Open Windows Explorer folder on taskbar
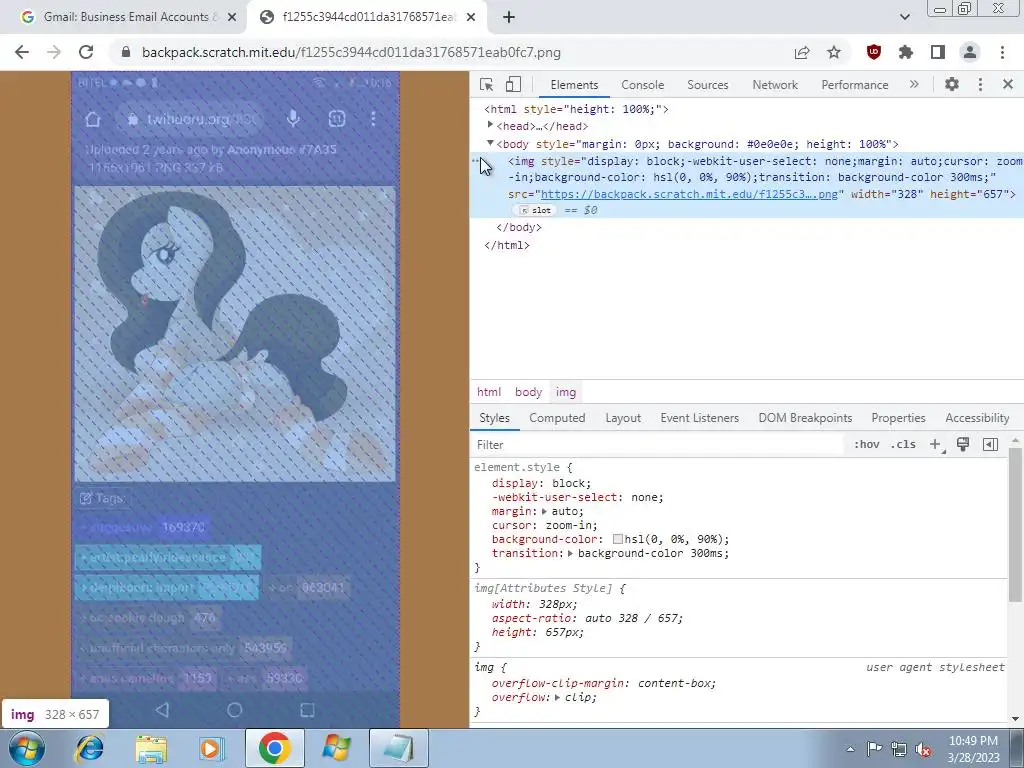 (151, 748)
